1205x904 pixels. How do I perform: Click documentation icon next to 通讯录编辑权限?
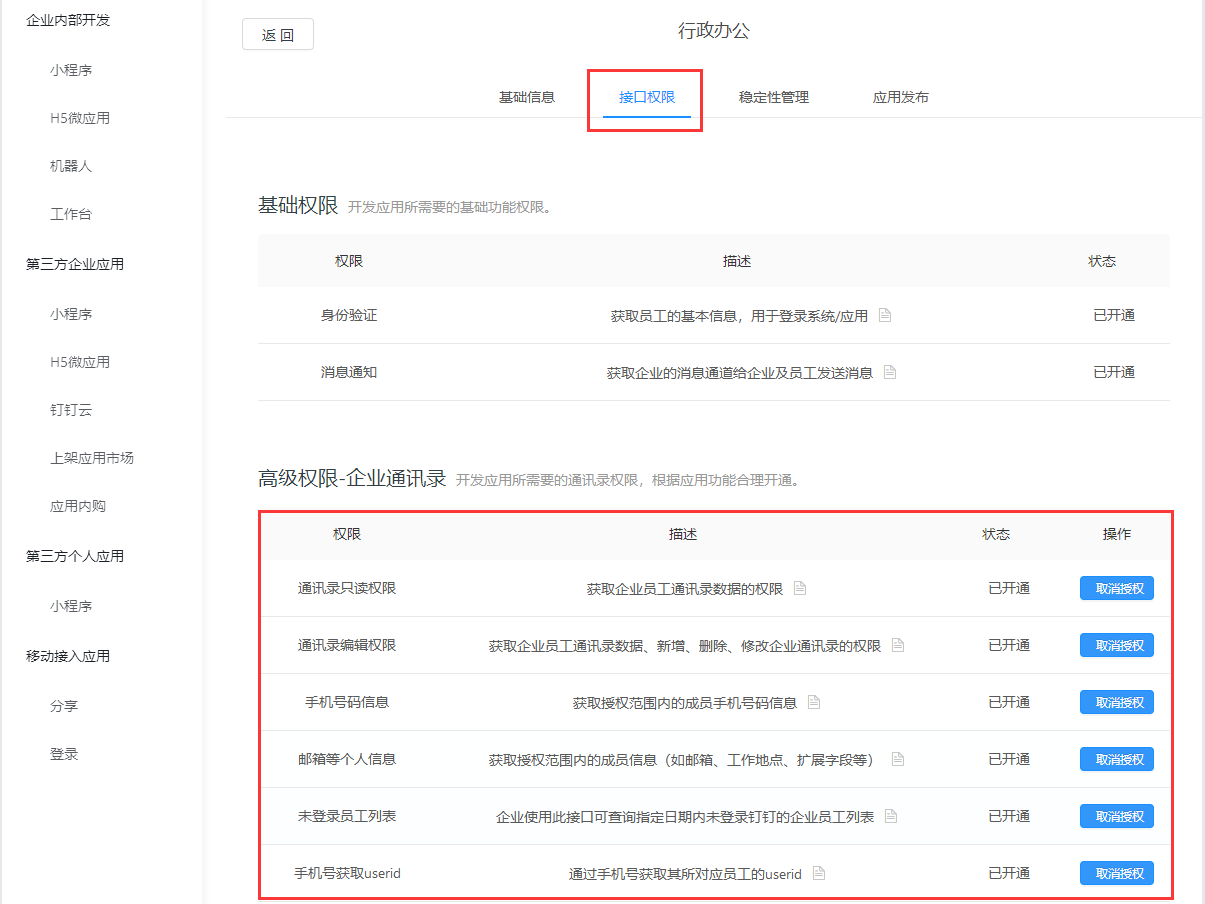click(x=897, y=645)
